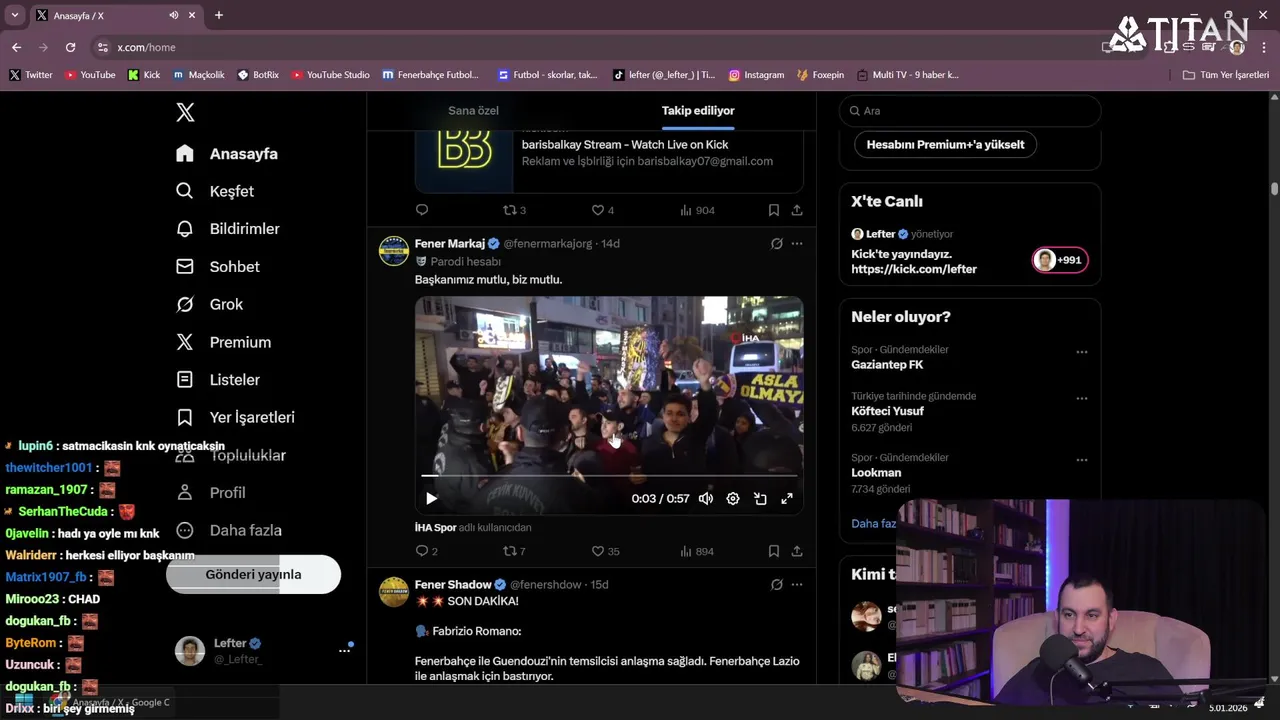
Task: Open Sohbet messages
Action: click(218, 267)
